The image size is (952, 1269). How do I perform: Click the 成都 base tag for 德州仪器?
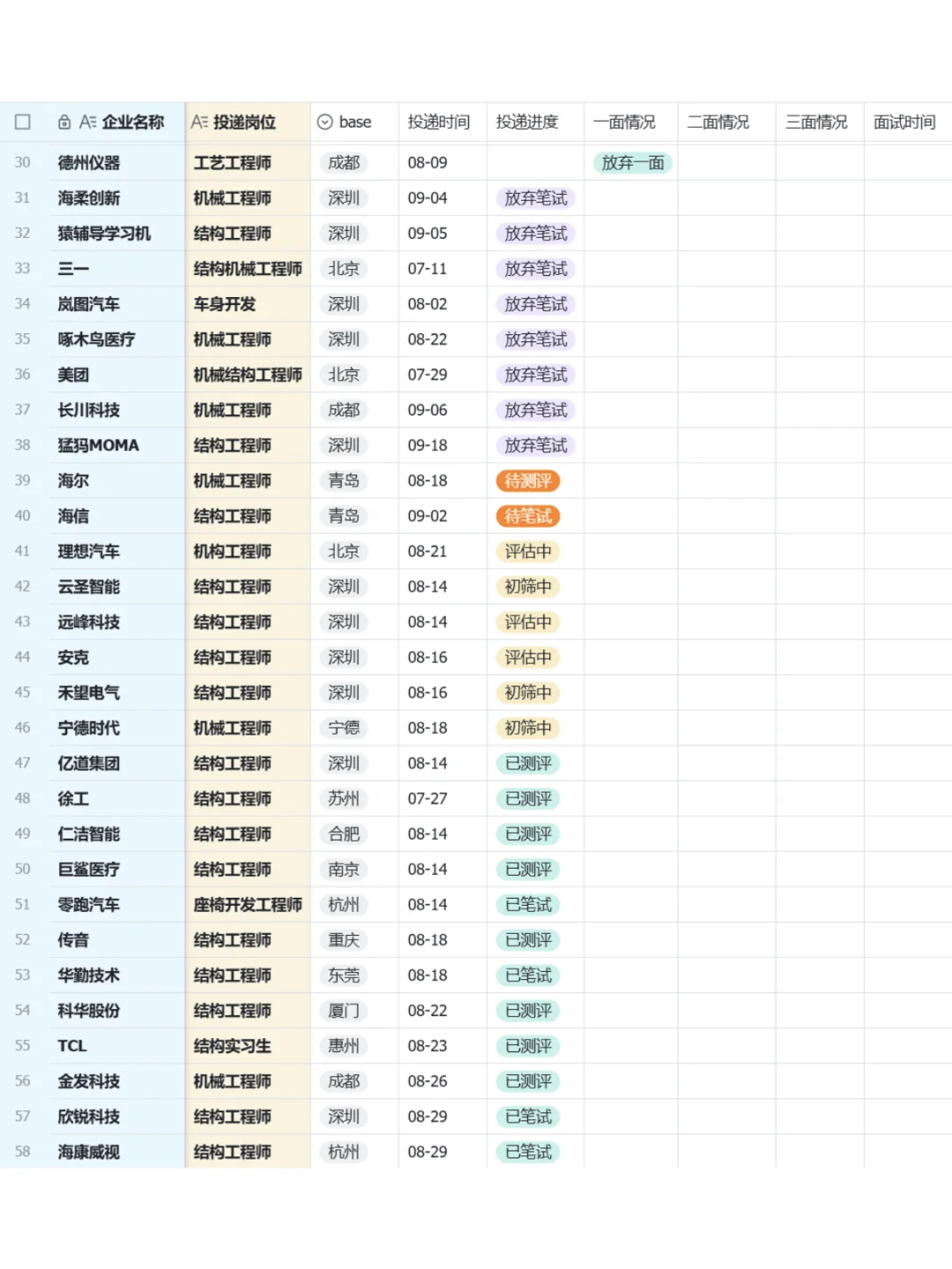pos(344,163)
